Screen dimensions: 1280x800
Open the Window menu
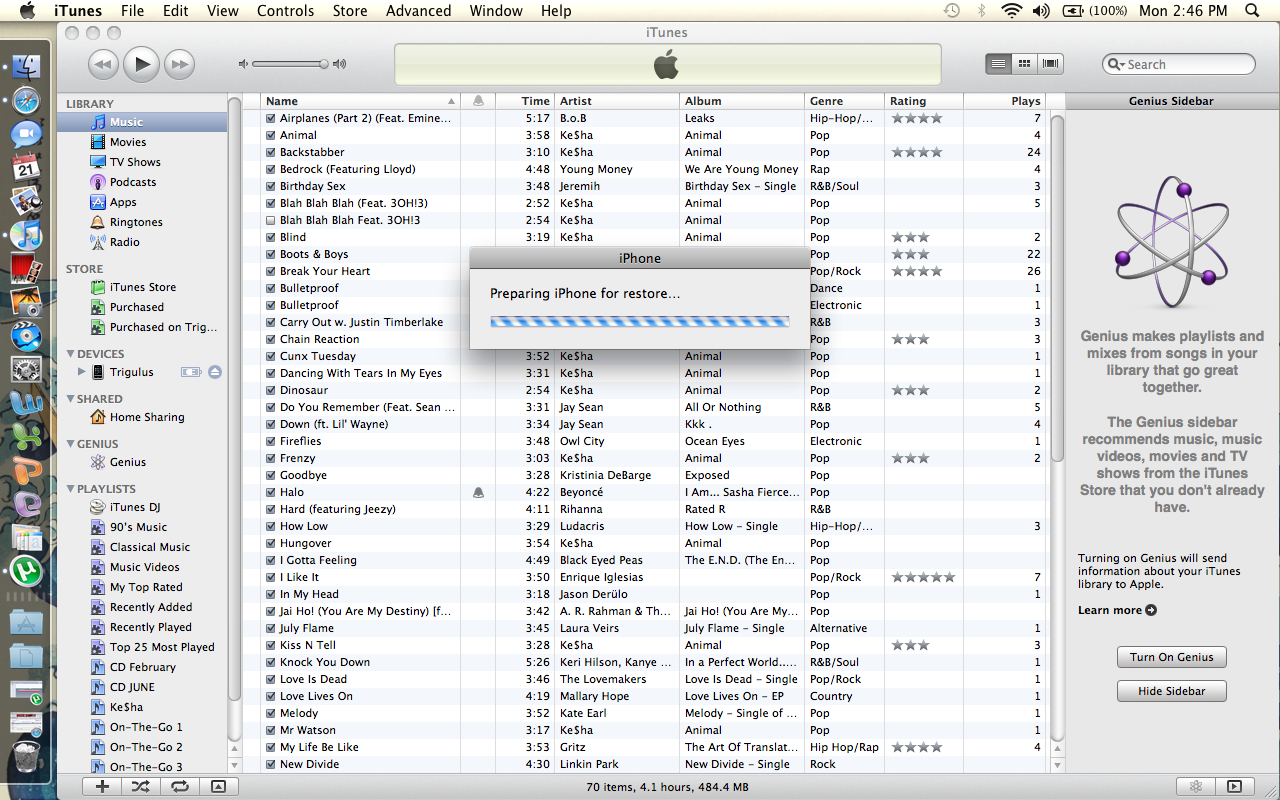(x=496, y=11)
